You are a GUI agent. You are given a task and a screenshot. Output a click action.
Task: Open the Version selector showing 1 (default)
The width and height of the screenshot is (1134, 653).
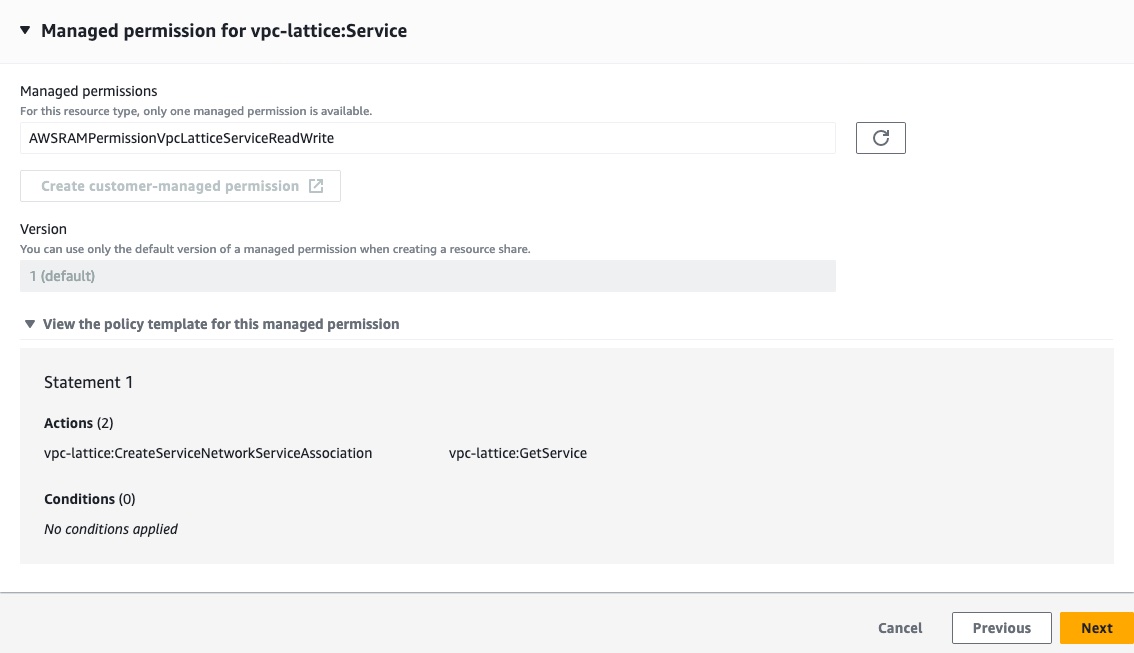pos(428,275)
